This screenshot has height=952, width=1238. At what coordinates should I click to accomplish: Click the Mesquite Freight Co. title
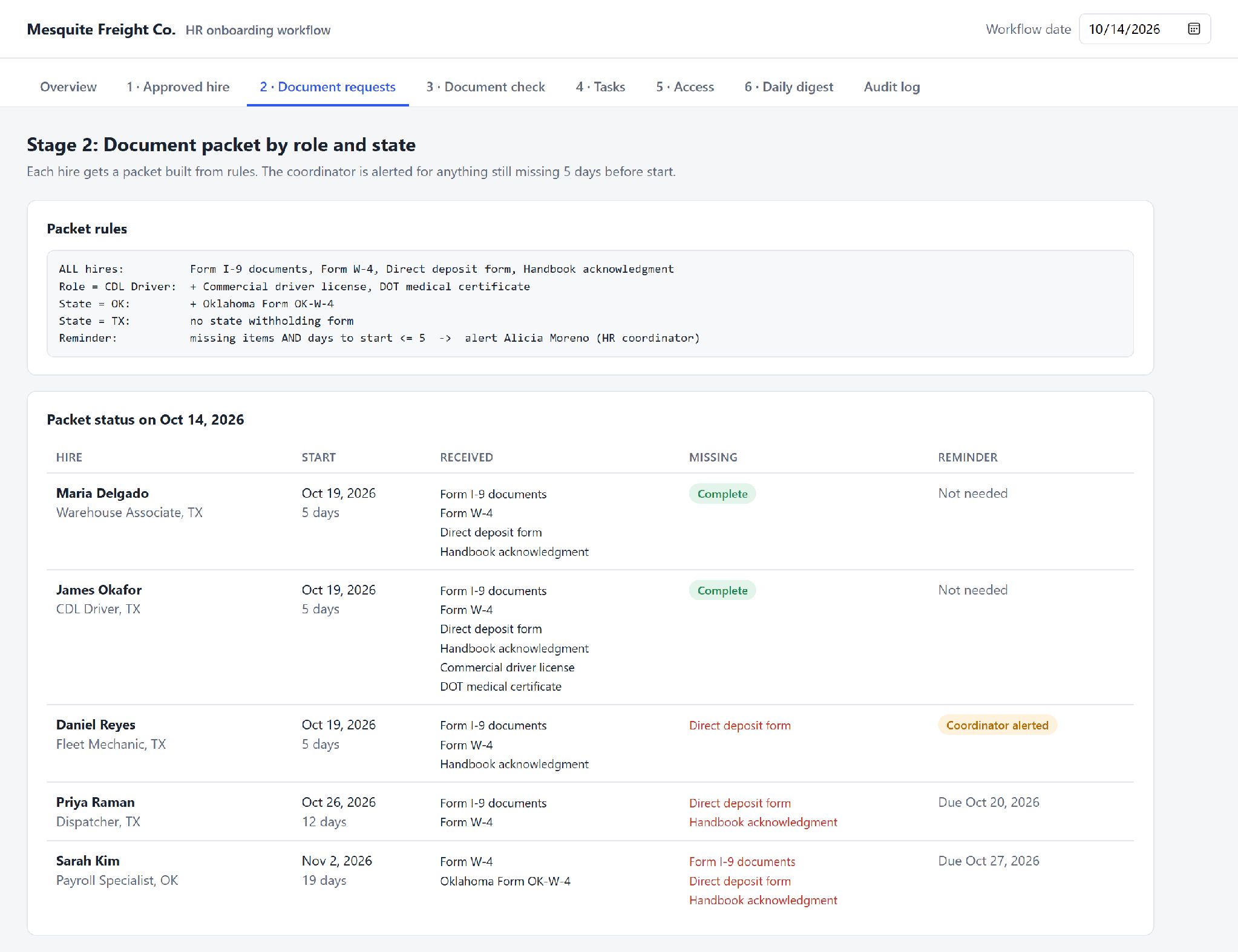(101, 30)
